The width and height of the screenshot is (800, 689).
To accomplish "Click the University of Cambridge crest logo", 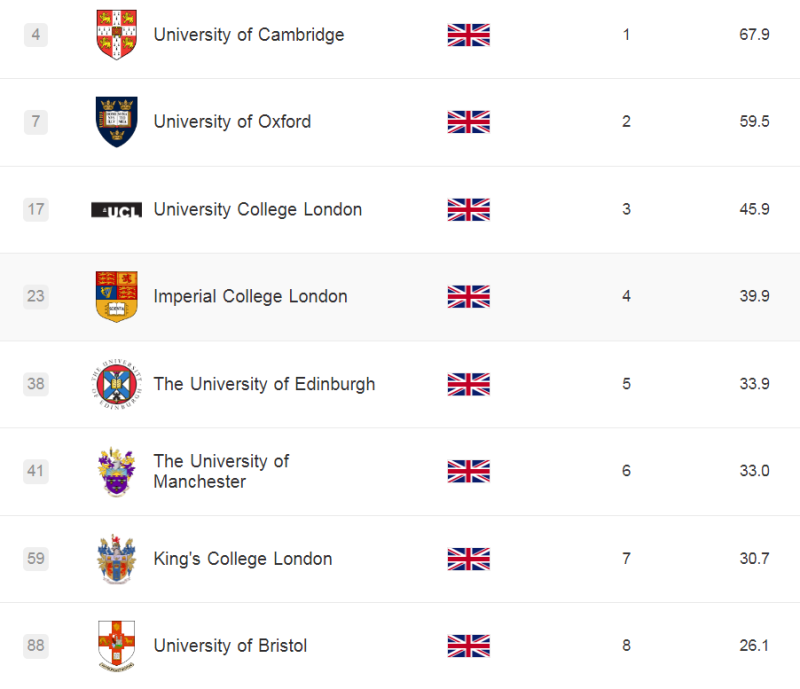I will pos(116,35).
